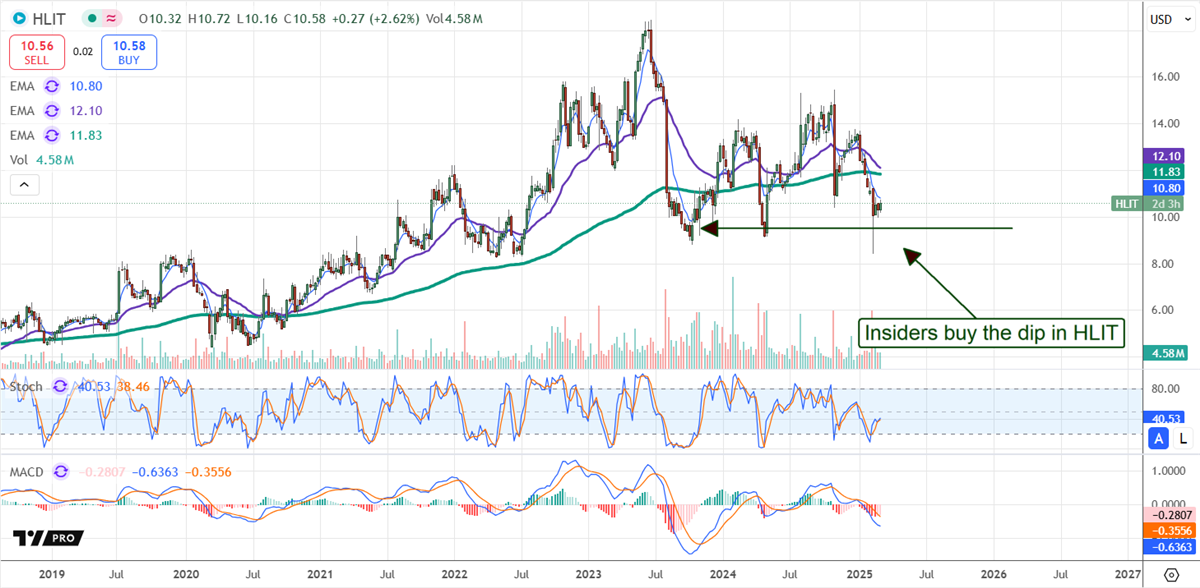Select 2025 on the bottom time axis
The height and width of the screenshot is (588, 1200).
click(858, 575)
